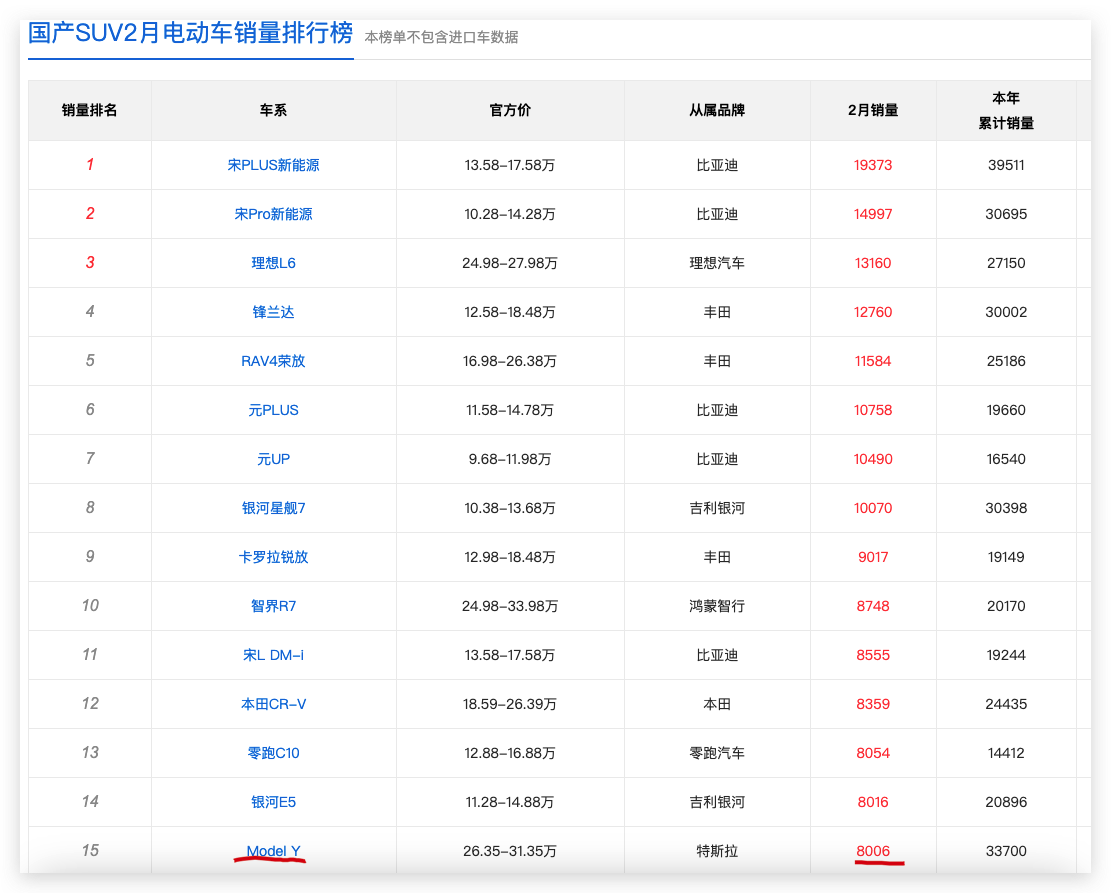Click cumulative sales value 33700

pos(1005,850)
